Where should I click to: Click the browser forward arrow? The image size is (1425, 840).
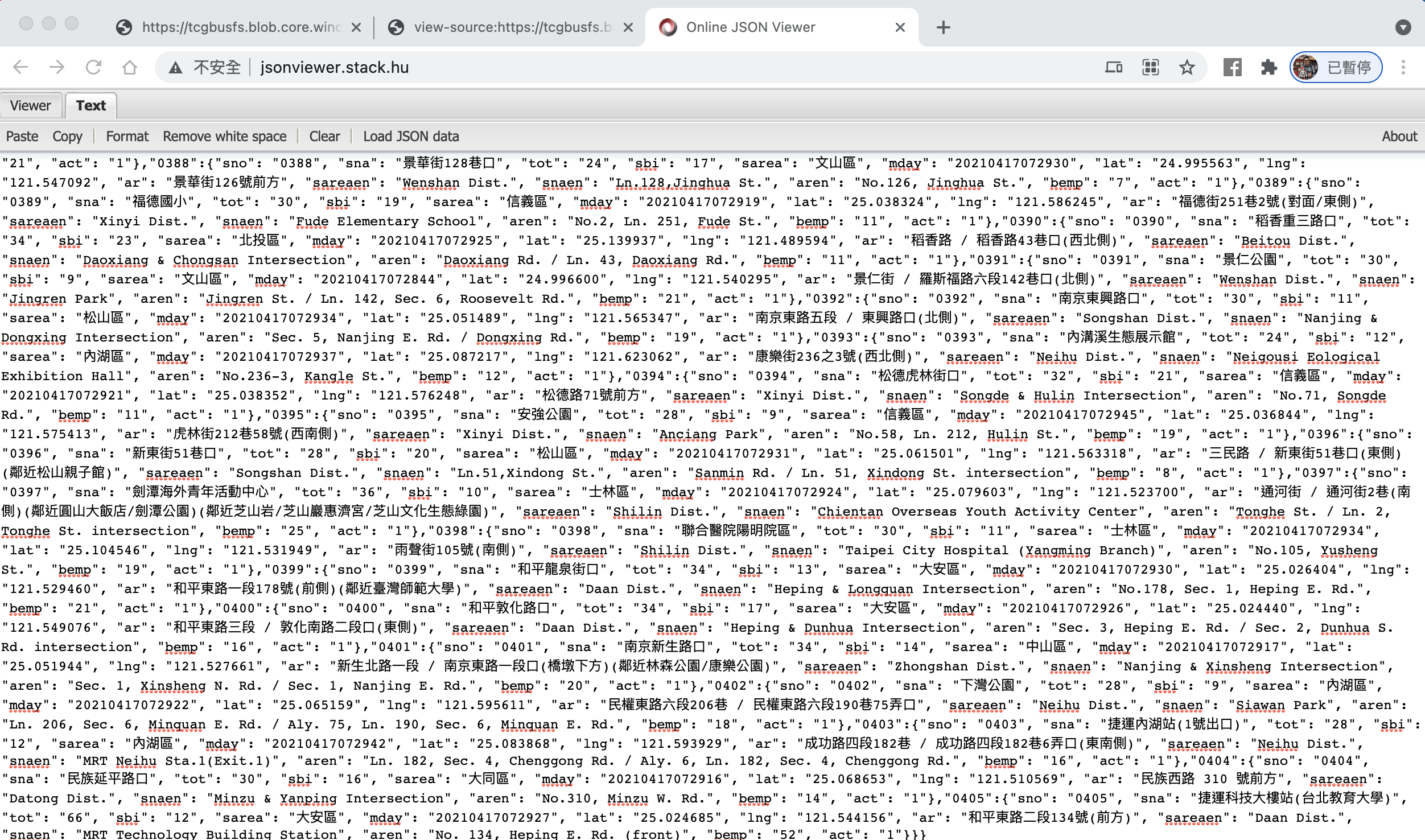[57, 67]
